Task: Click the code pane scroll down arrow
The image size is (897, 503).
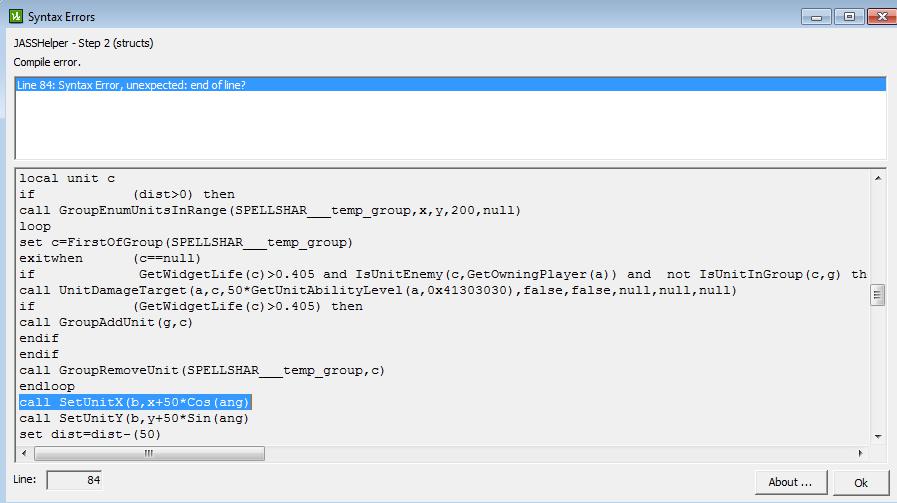Action: pos(878,437)
